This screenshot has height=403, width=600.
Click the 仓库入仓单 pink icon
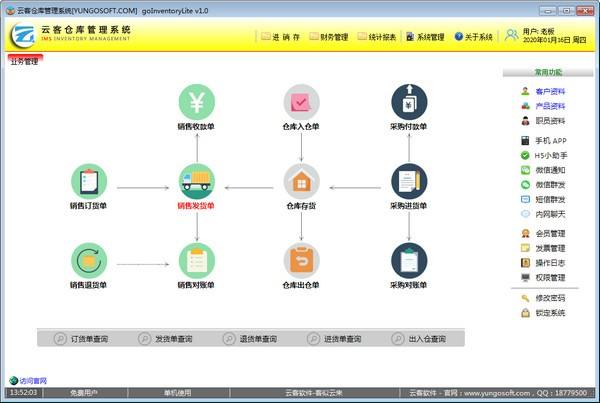tap(301, 102)
